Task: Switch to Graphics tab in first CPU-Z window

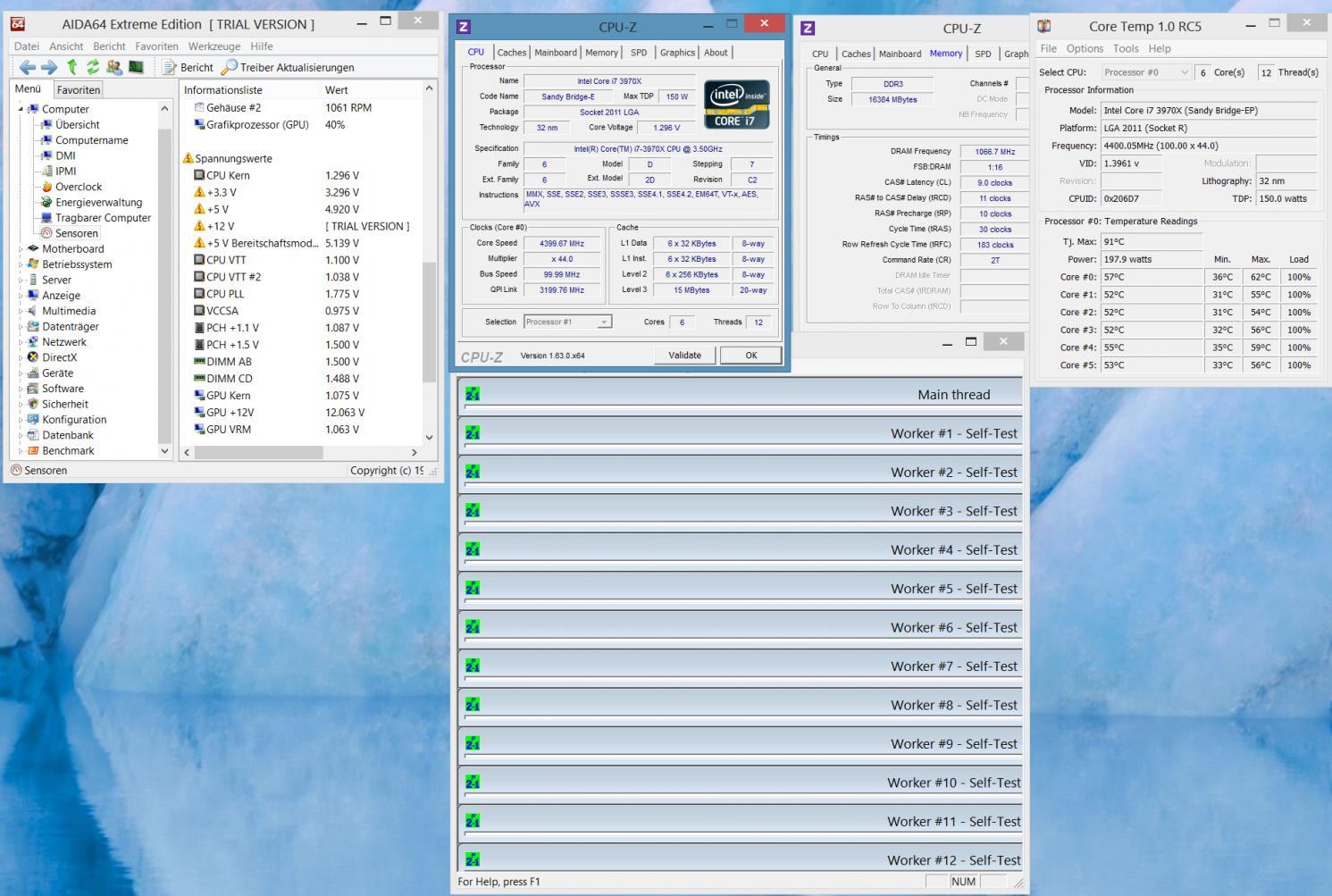Action: coord(677,53)
